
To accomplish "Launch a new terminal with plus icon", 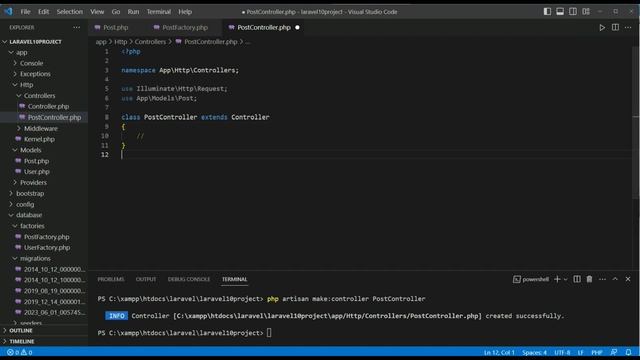I will point(557,279).
